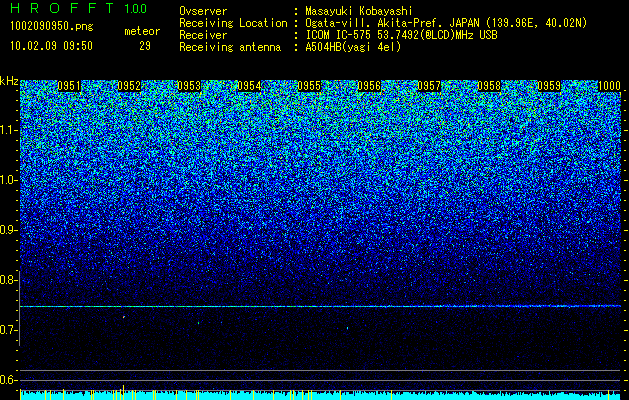Screen dimensions: 629x400
Task: Click the kHz axis unit label
Action: click(x=9, y=81)
